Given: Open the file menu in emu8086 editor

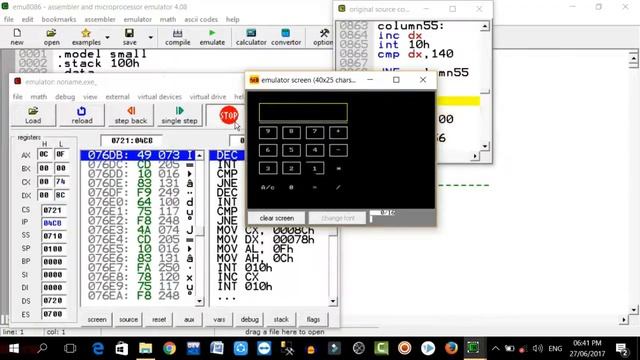Looking at the screenshot, I should [9, 19].
